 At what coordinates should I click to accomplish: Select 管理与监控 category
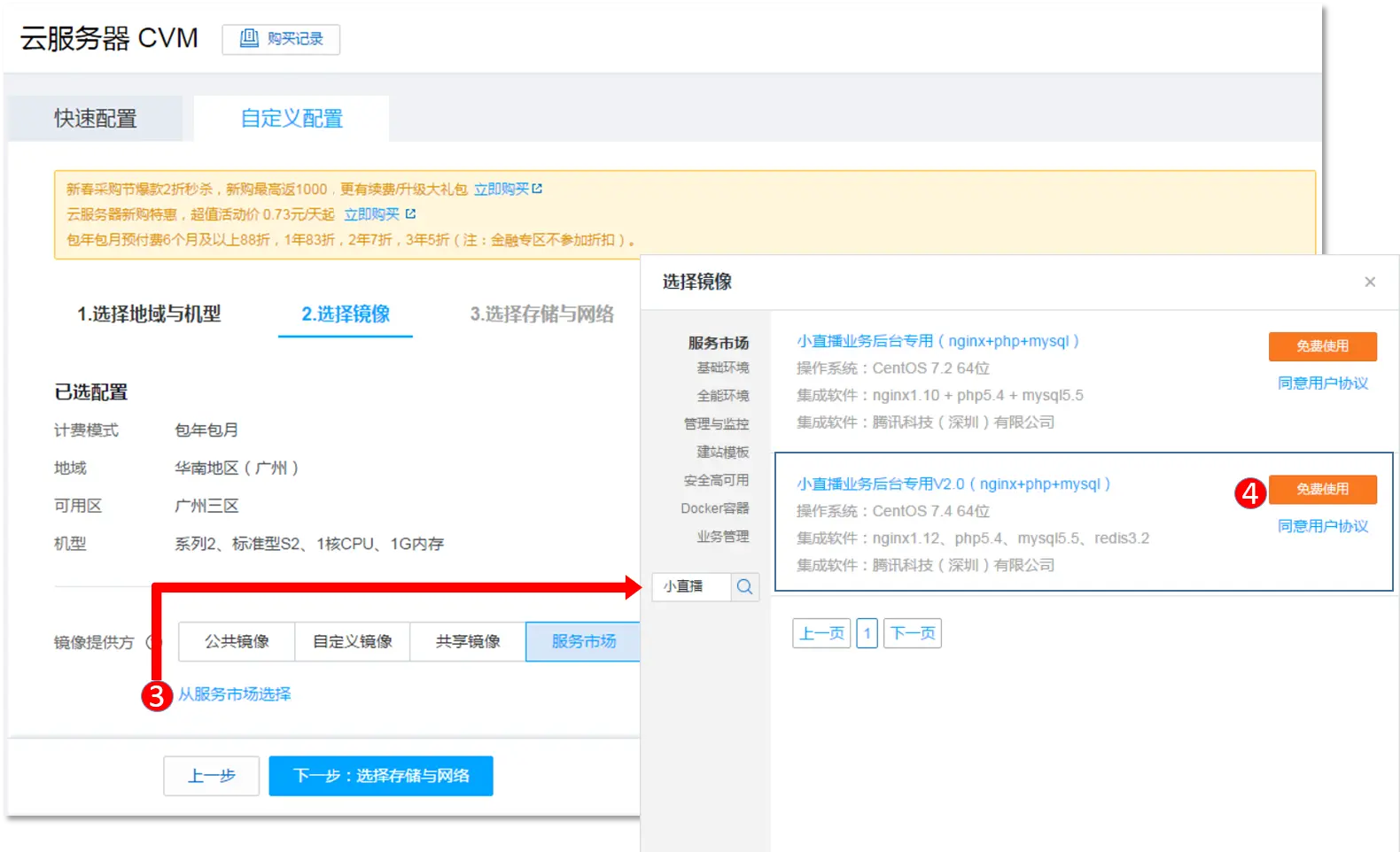[x=716, y=424]
